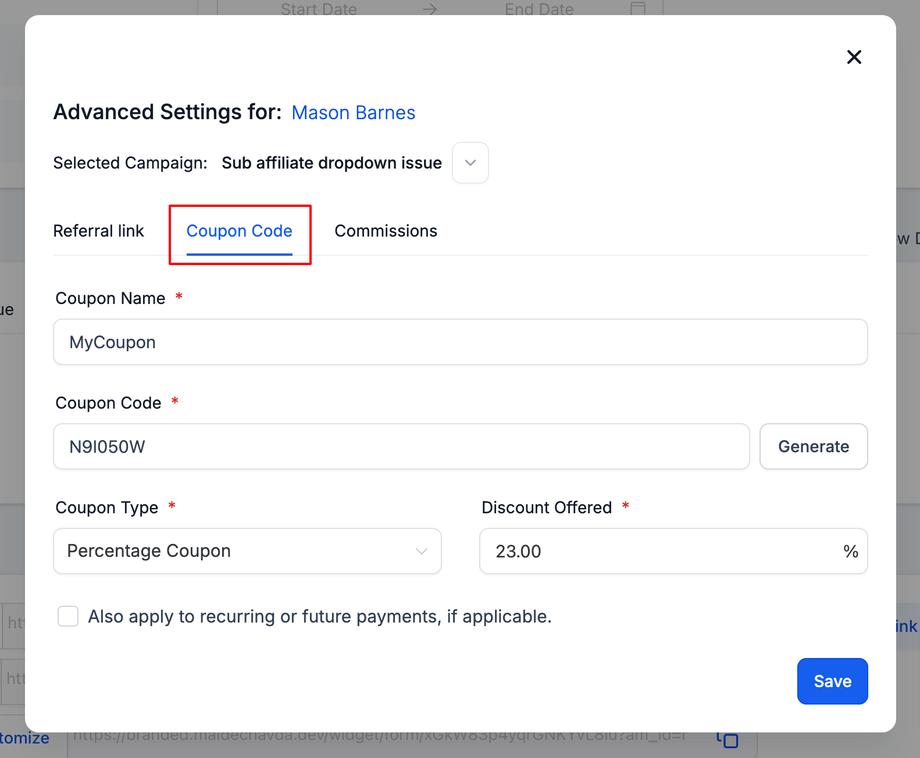Click the percent symbol in Discount Offered
Screen dimensions: 920x758
pos(850,551)
